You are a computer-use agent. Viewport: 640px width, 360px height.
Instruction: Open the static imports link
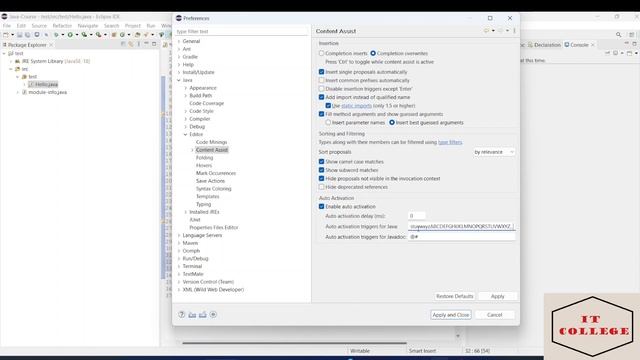356,106
